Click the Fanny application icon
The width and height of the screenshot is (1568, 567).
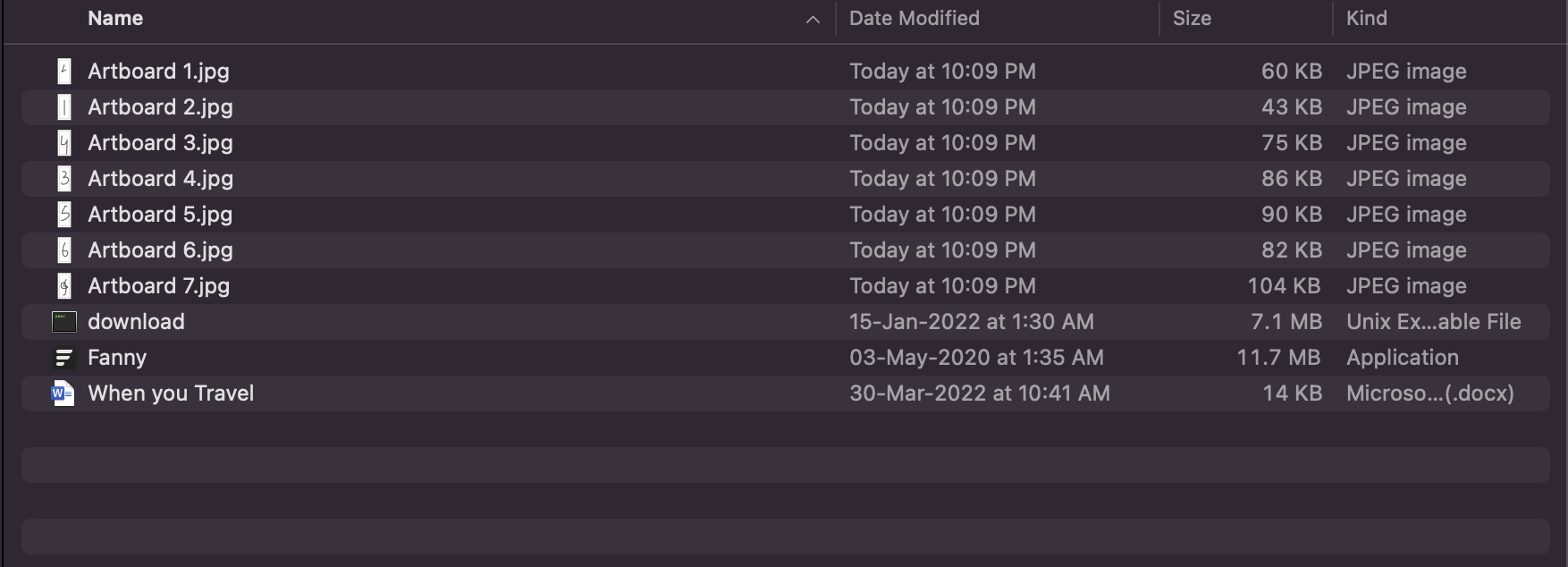[x=63, y=357]
